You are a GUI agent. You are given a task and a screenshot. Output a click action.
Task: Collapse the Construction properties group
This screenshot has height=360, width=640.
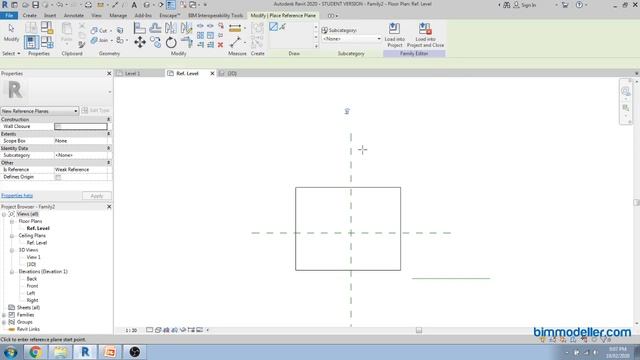tap(109, 120)
